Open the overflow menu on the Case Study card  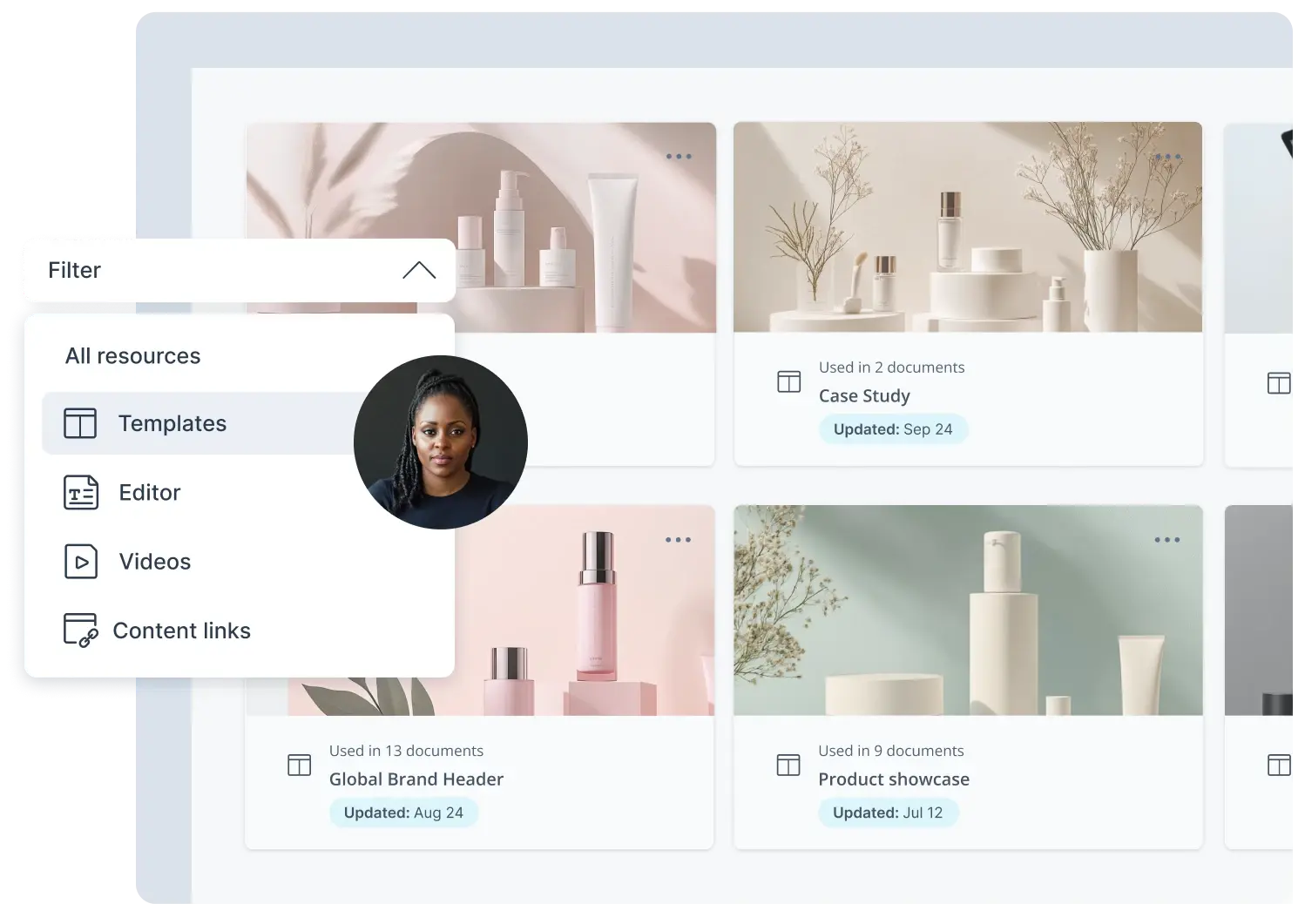point(1167,156)
